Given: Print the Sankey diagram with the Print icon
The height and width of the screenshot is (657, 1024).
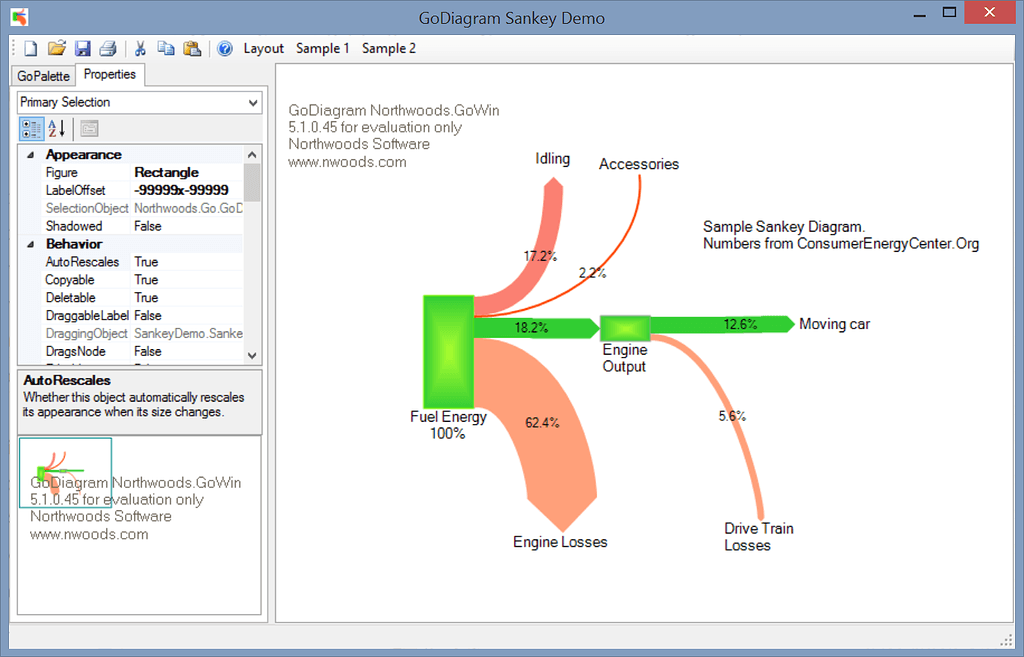Looking at the screenshot, I should tap(108, 48).
